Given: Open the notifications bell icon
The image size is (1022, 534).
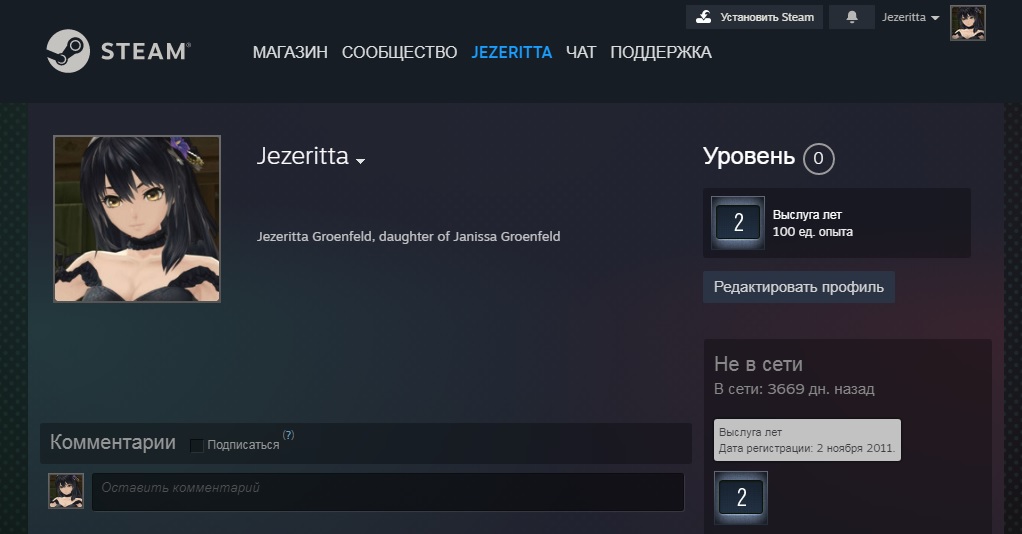Looking at the screenshot, I should pos(851,17).
